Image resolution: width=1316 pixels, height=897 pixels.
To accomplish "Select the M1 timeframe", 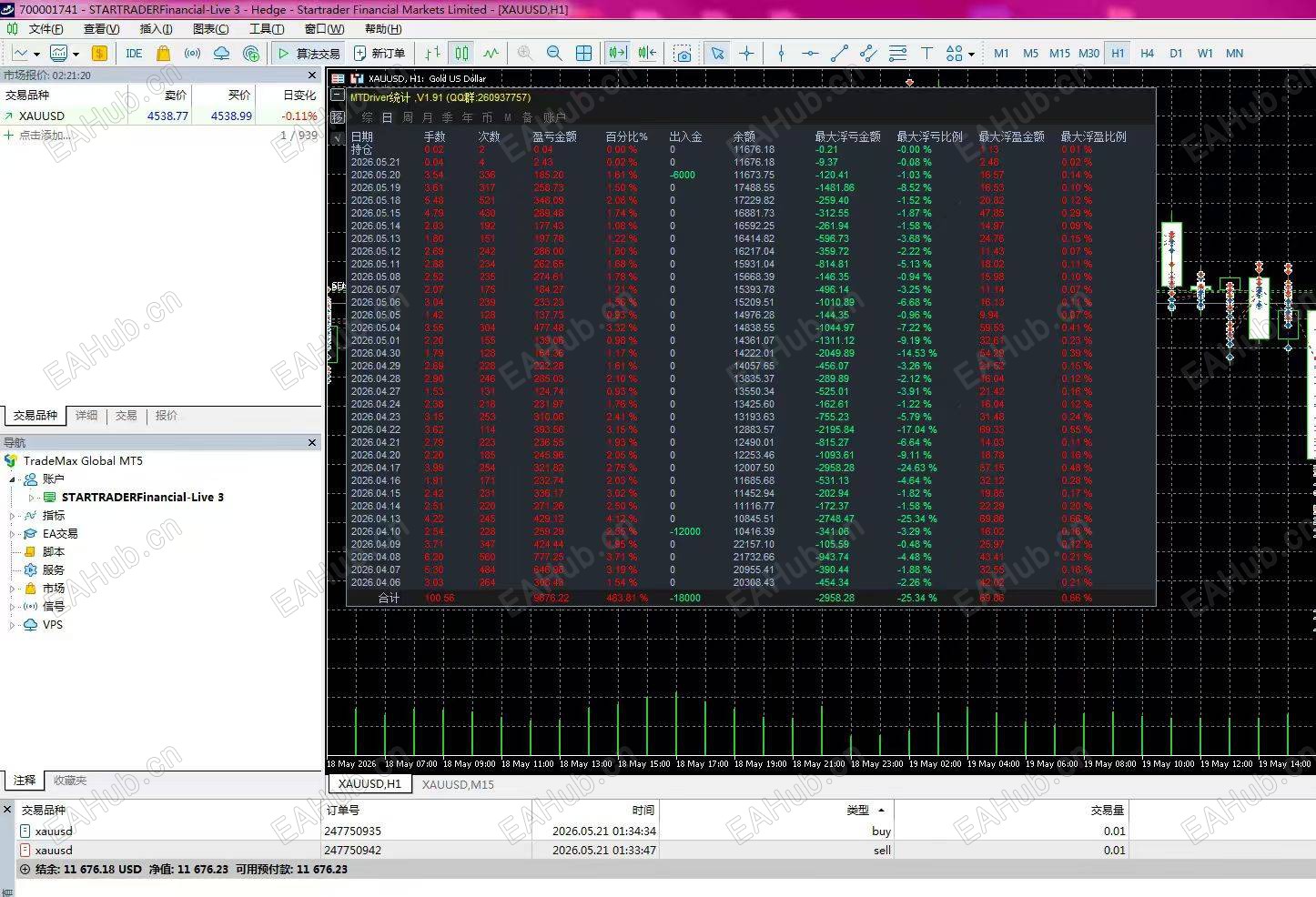I will tap(1001, 54).
